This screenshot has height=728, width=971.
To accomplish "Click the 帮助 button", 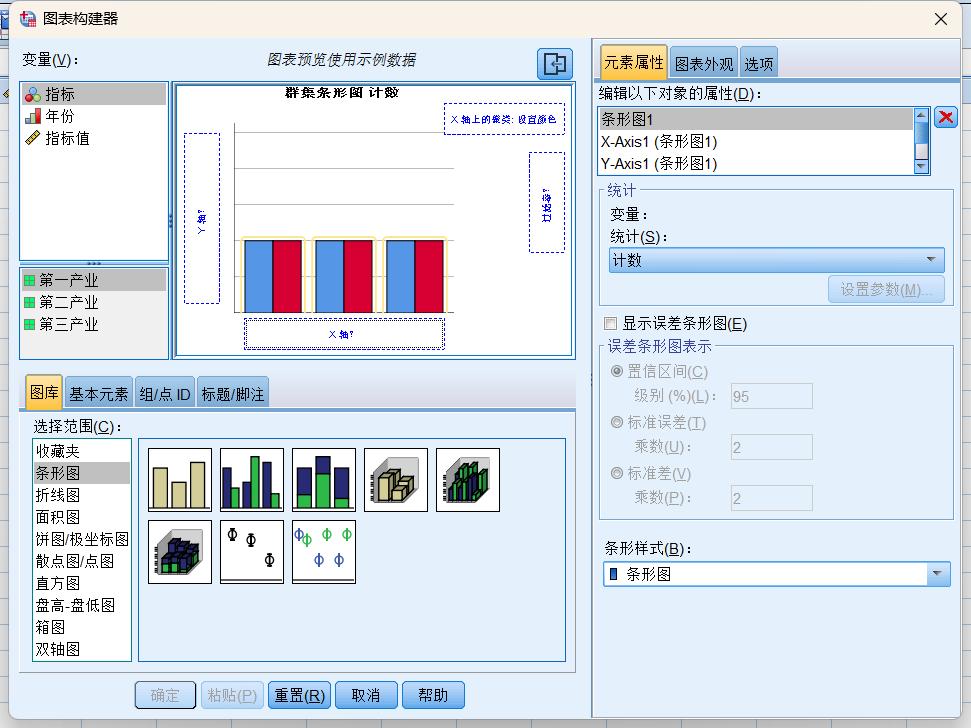I will click(x=433, y=694).
